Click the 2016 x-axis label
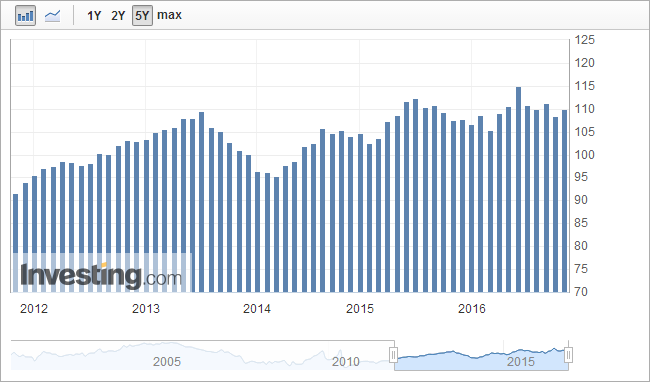Screen dimensions: 650x382 [471, 309]
